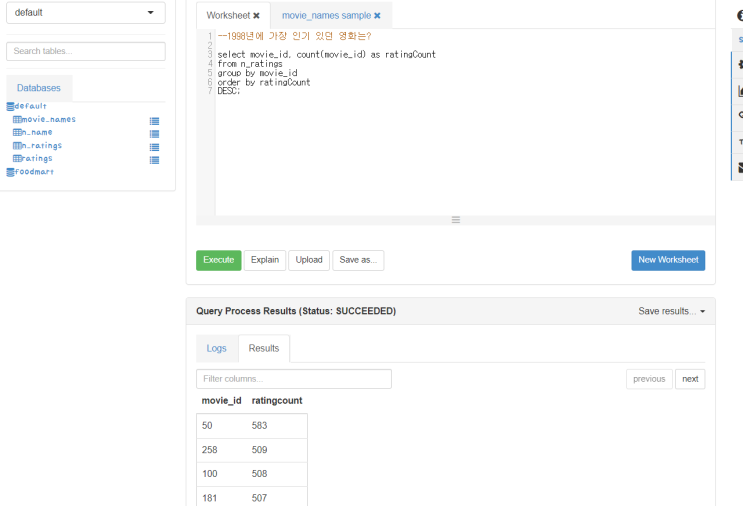The image size is (743, 506).
Task: Close the Worksheet tab with its x
Action: pyautogui.click(x=256, y=16)
